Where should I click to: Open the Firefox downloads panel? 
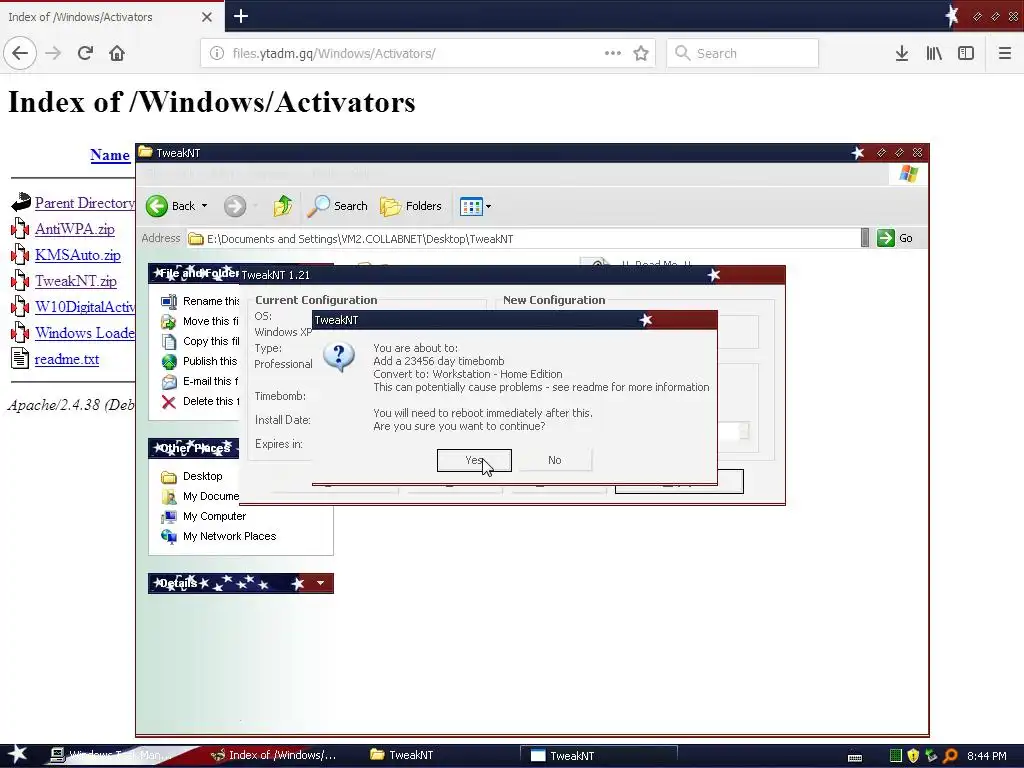902,54
